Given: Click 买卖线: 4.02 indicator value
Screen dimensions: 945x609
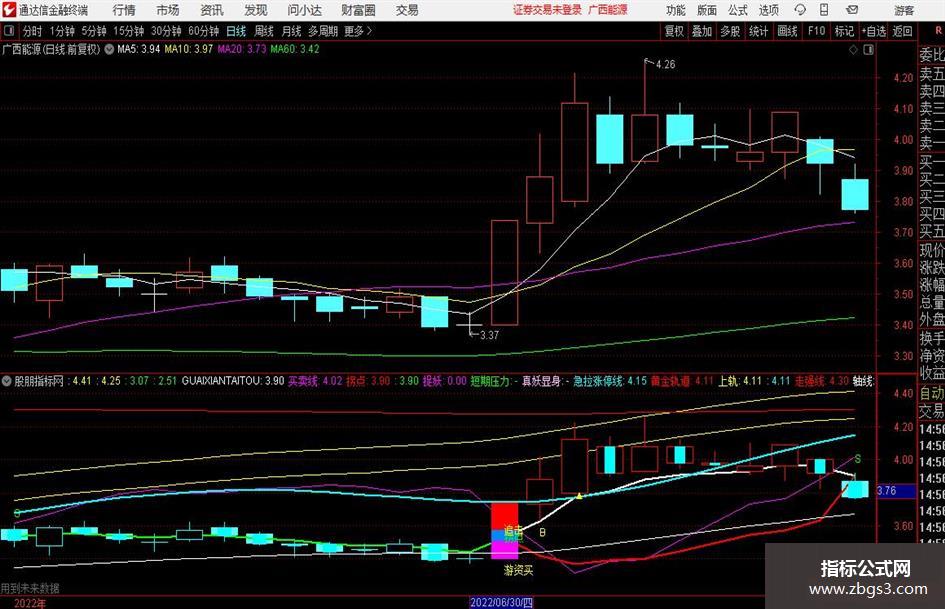Looking at the screenshot, I should [x=315, y=381].
